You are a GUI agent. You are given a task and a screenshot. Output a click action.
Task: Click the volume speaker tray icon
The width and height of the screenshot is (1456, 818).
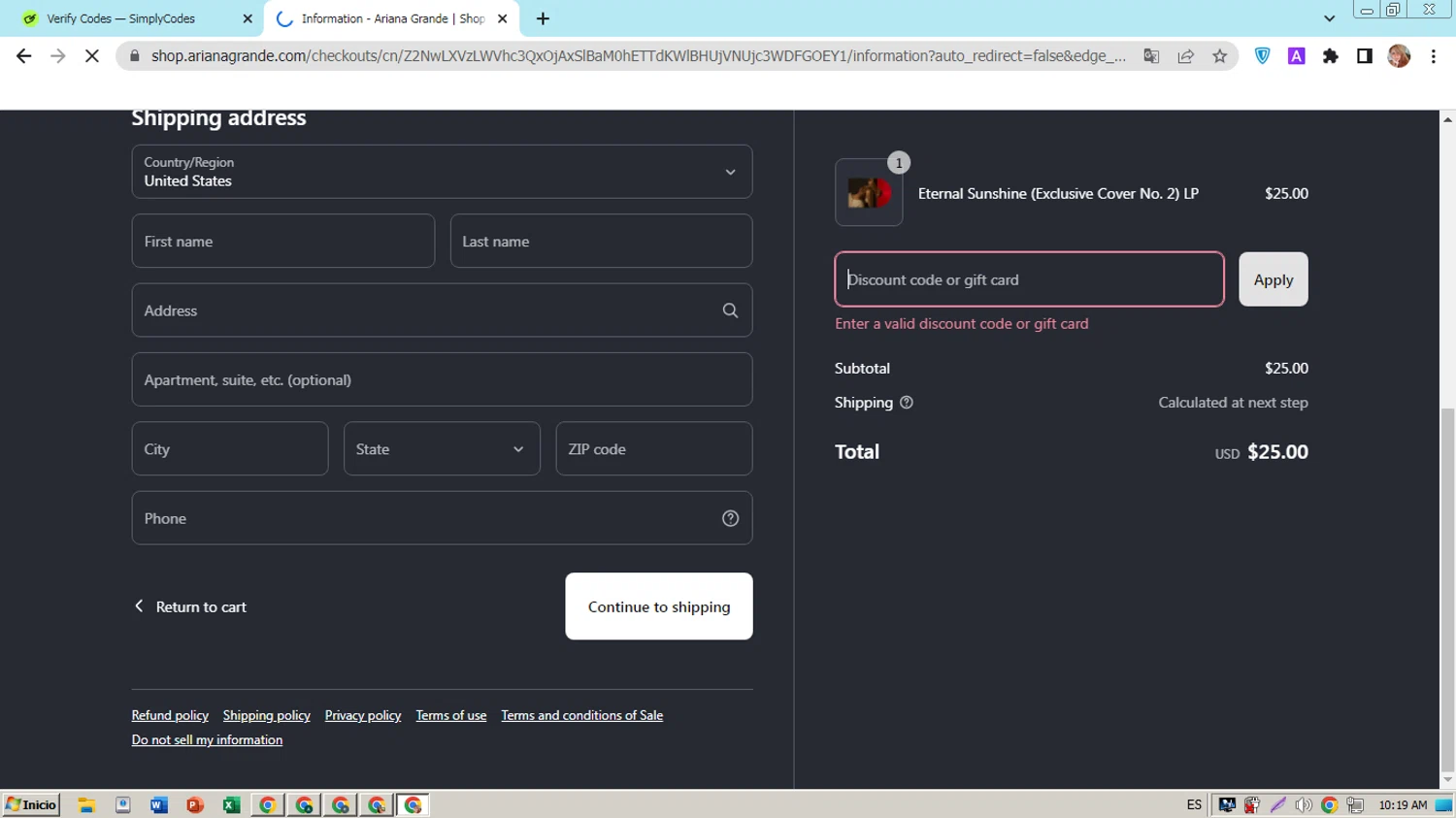click(x=1304, y=804)
